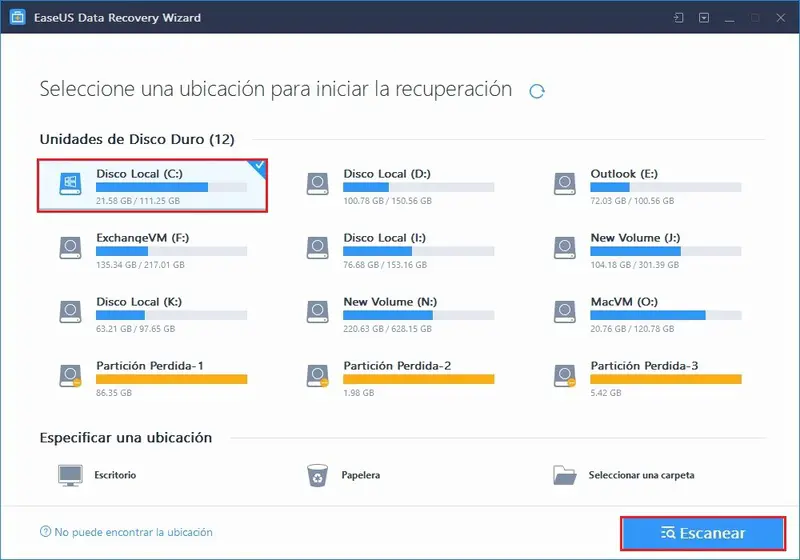Click the MacVM (O:) drive name
The width and height of the screenshot is (800, 560).
pos(624,301)
